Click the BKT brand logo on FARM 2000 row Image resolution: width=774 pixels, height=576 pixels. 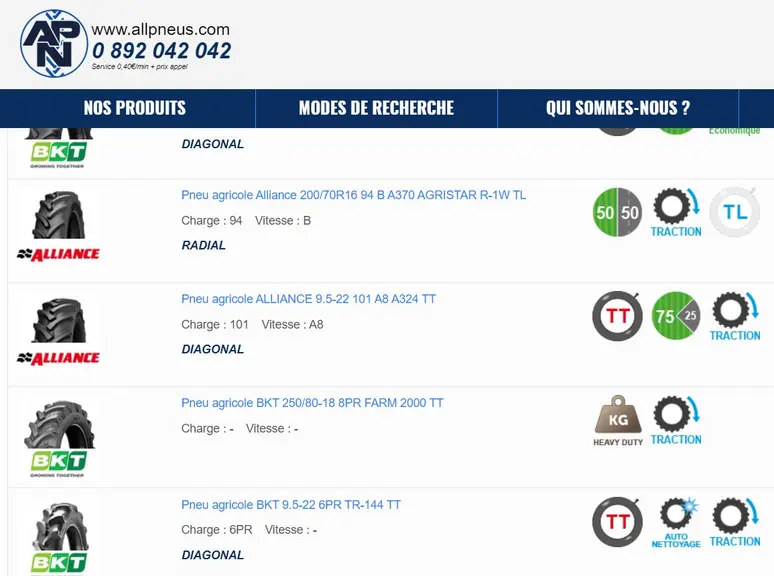click(58, 464)
